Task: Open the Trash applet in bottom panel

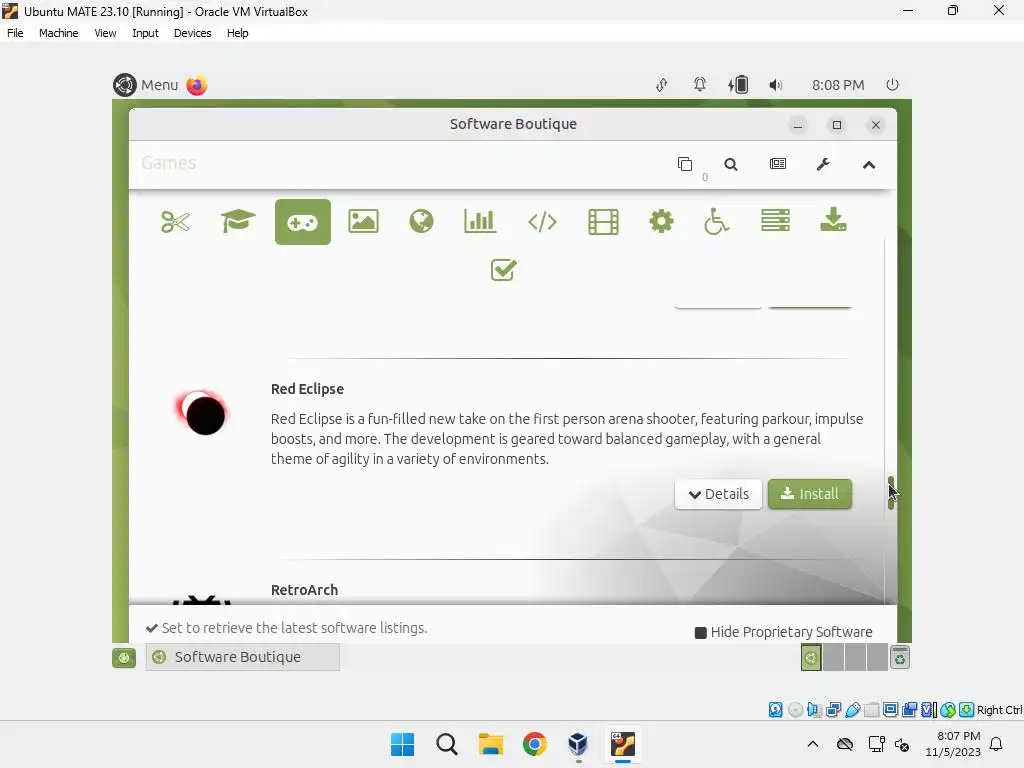Action: click(900, 658)
